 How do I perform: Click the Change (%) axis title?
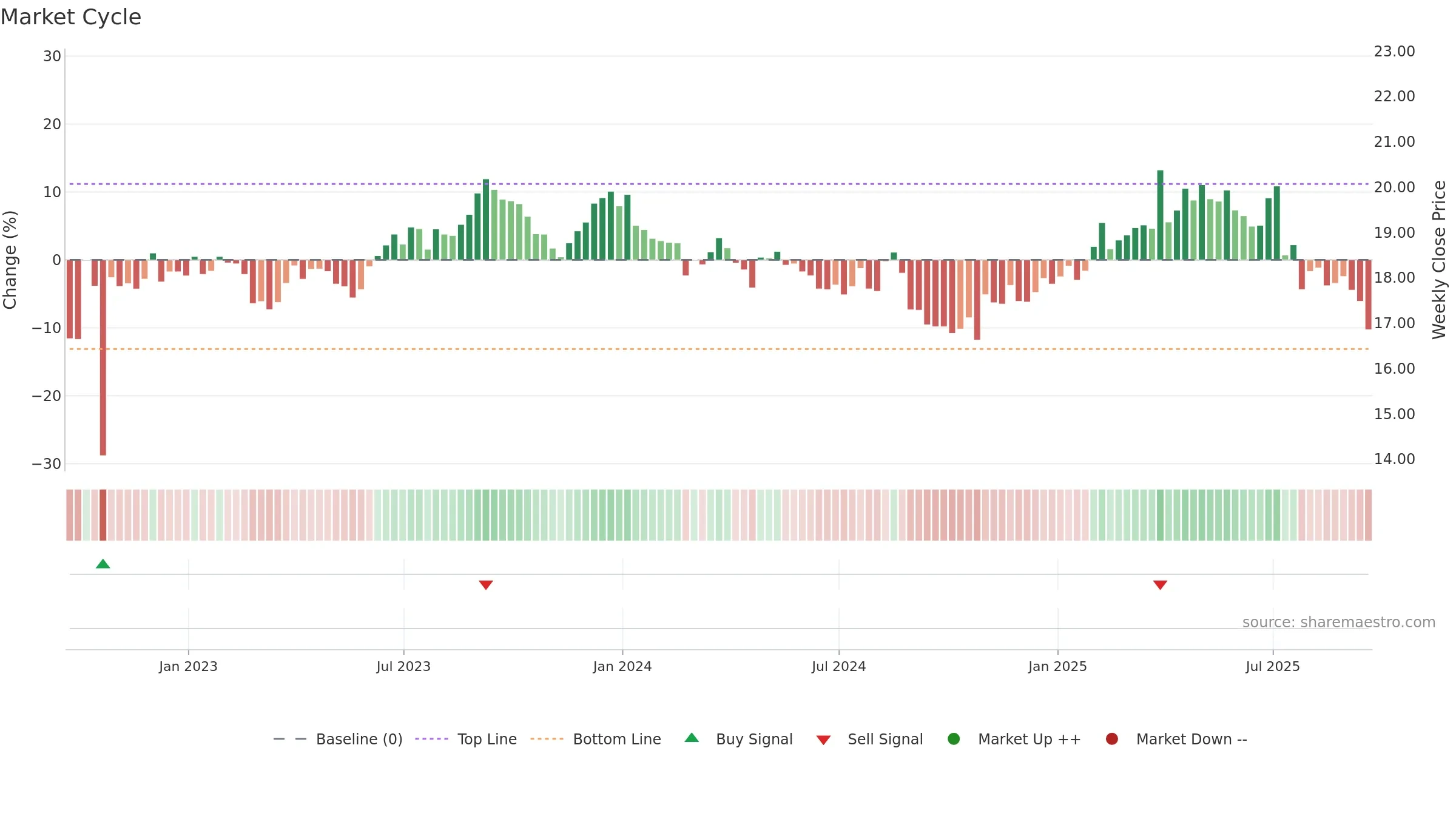click(x=10, y=260)
